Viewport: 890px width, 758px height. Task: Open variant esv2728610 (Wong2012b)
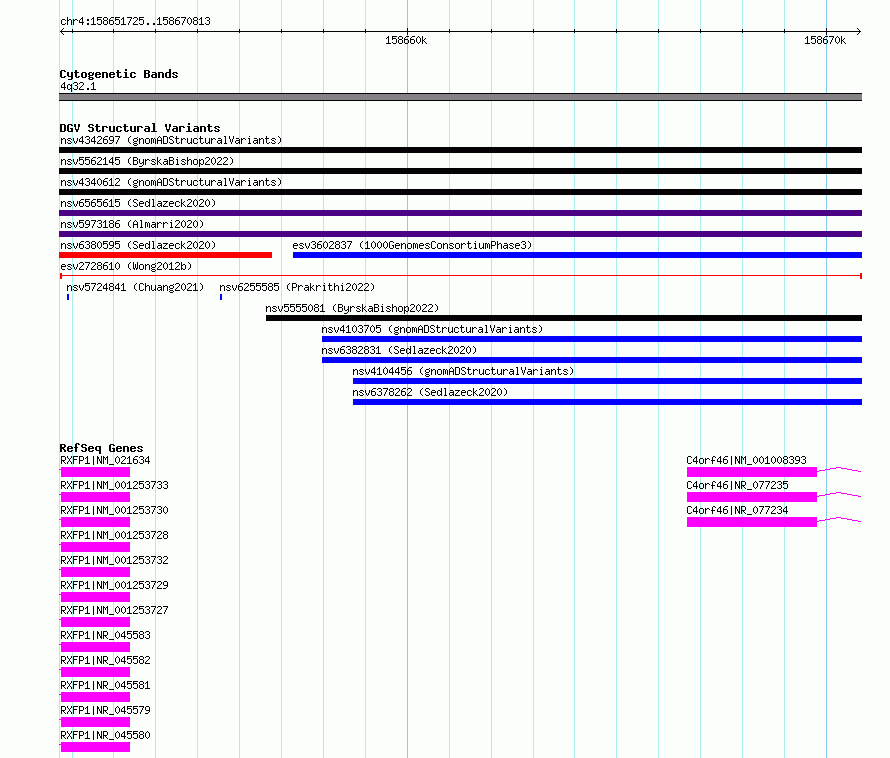coord(126,266)
